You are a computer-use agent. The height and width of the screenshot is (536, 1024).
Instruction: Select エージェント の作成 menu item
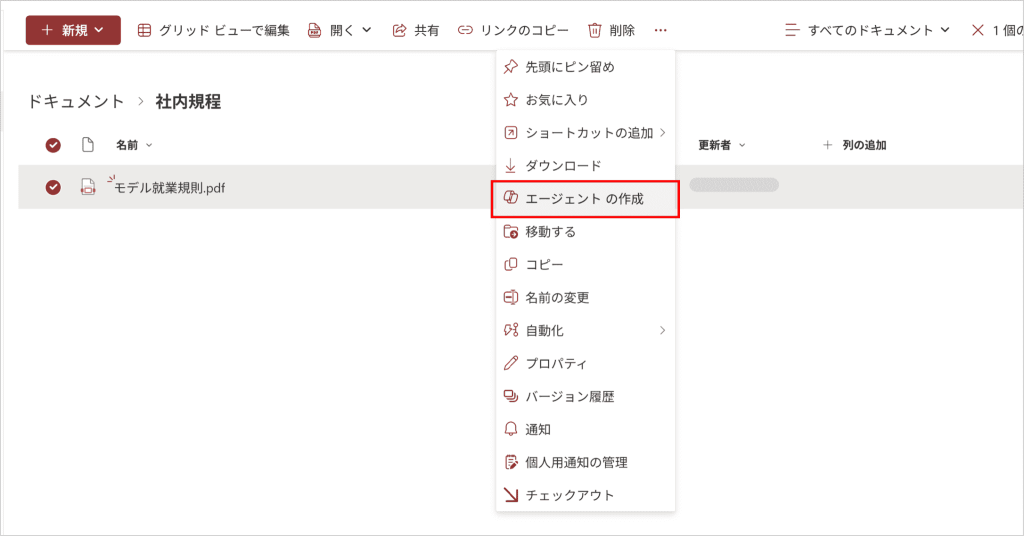coord(585,199)
